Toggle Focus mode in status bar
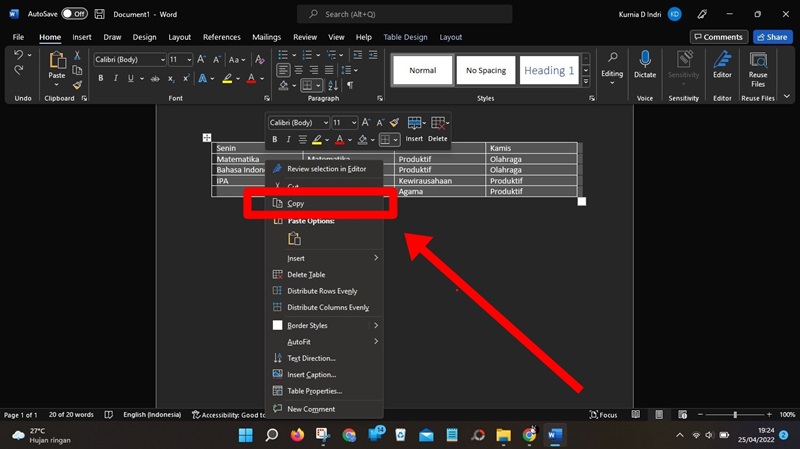The width and height of the screenshot is (800, 449). coord(603,414)
